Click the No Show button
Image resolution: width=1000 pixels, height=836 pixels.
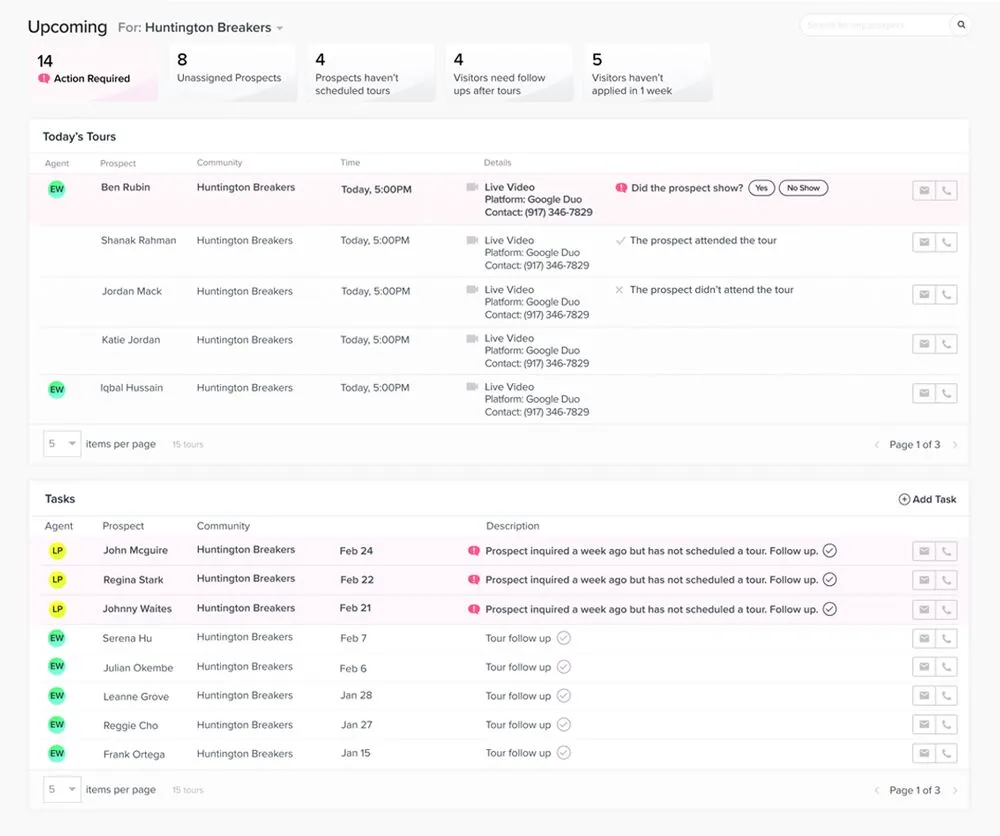coord(803,187)
